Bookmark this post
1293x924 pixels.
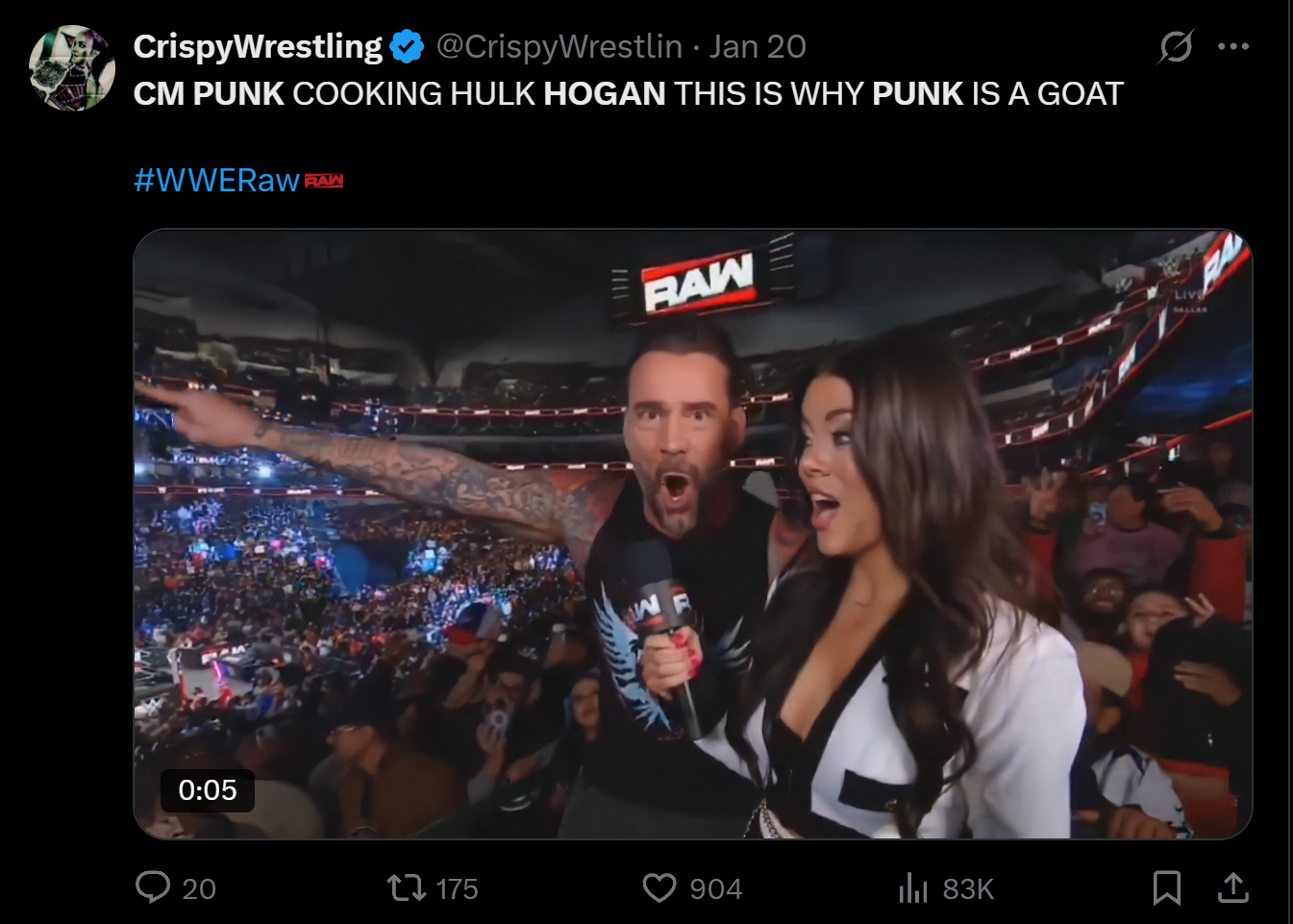tap(1167, 887)
